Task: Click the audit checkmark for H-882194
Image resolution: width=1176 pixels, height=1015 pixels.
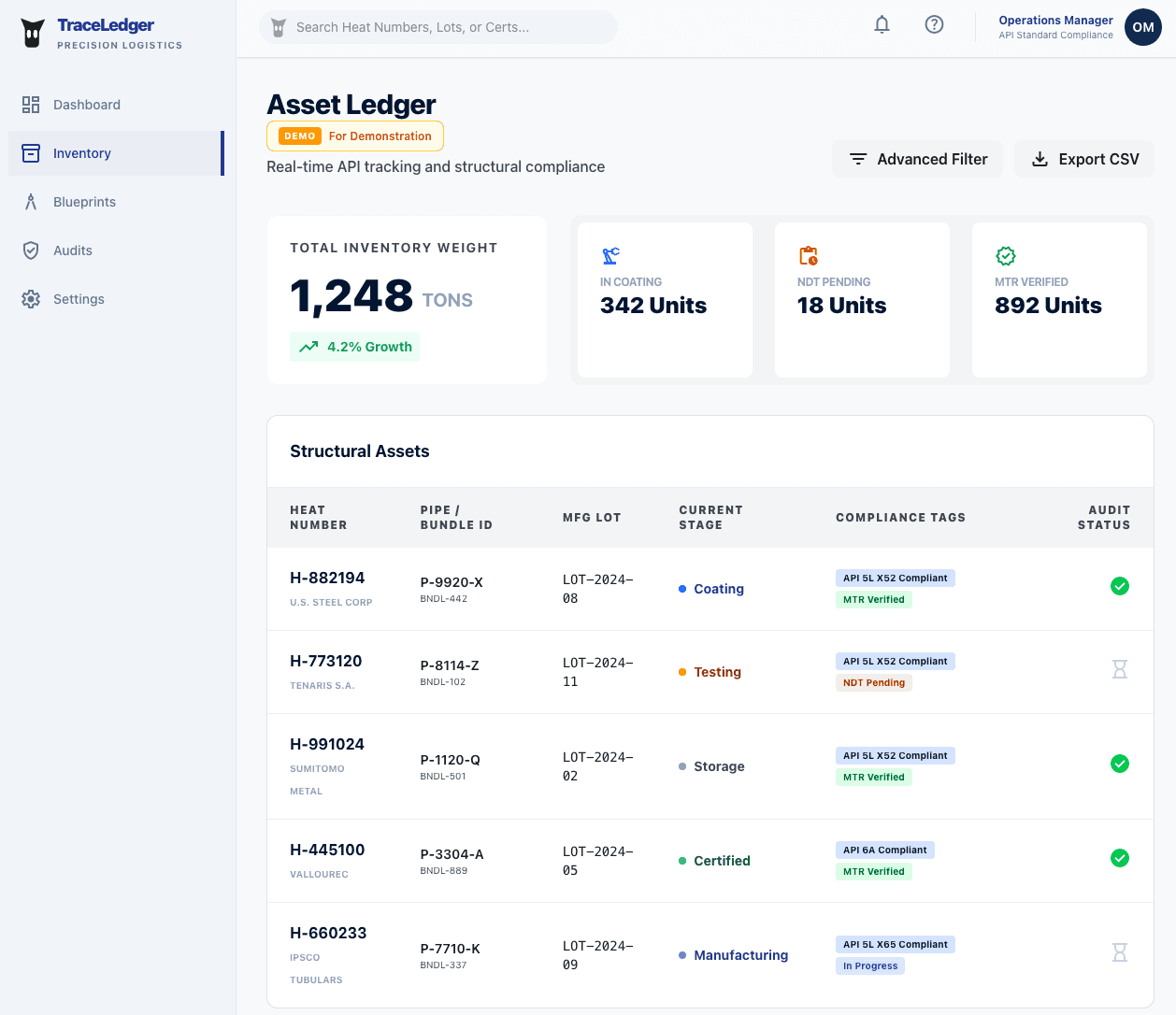Action: [1119, 586]
